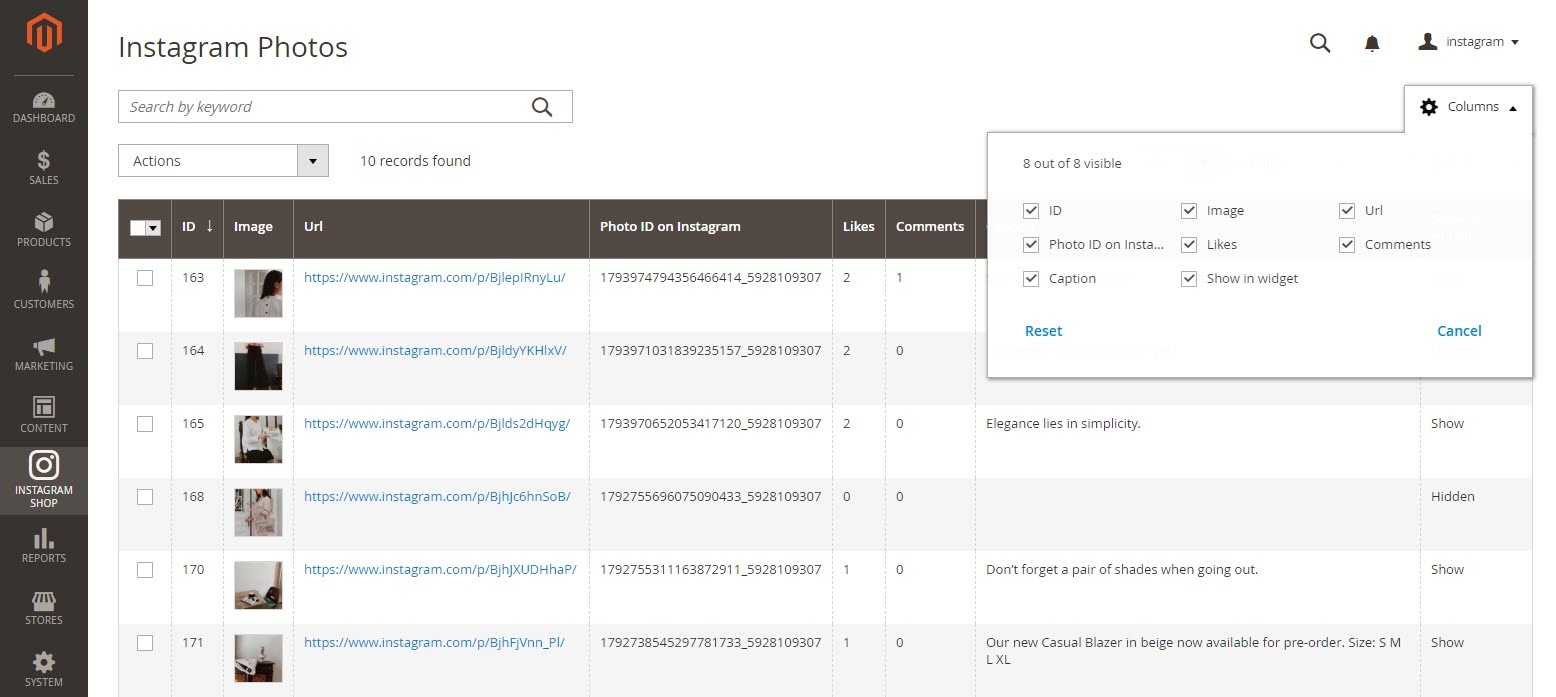Screen dimensions: 1556x697
Task: Click the Reset link in Columns panel
Action: point(1043,331)
